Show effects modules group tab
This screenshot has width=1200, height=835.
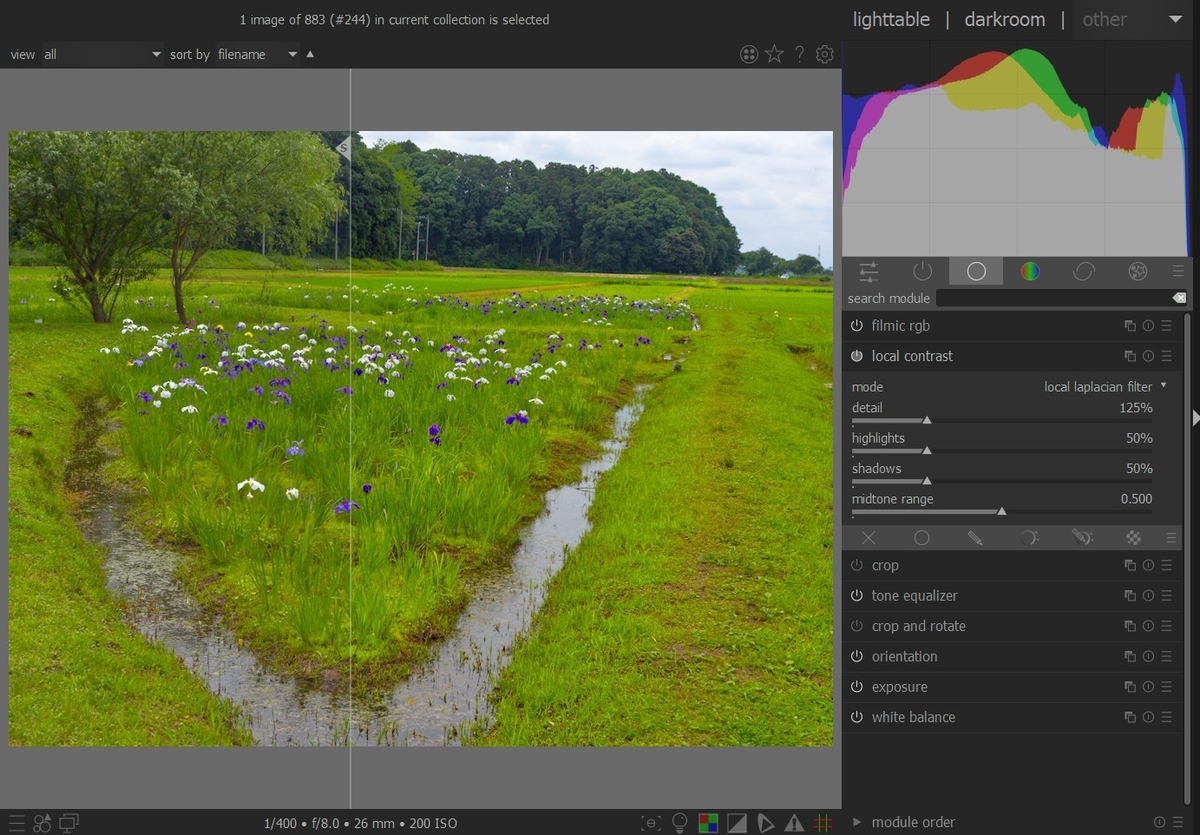tap(1137, 271)
